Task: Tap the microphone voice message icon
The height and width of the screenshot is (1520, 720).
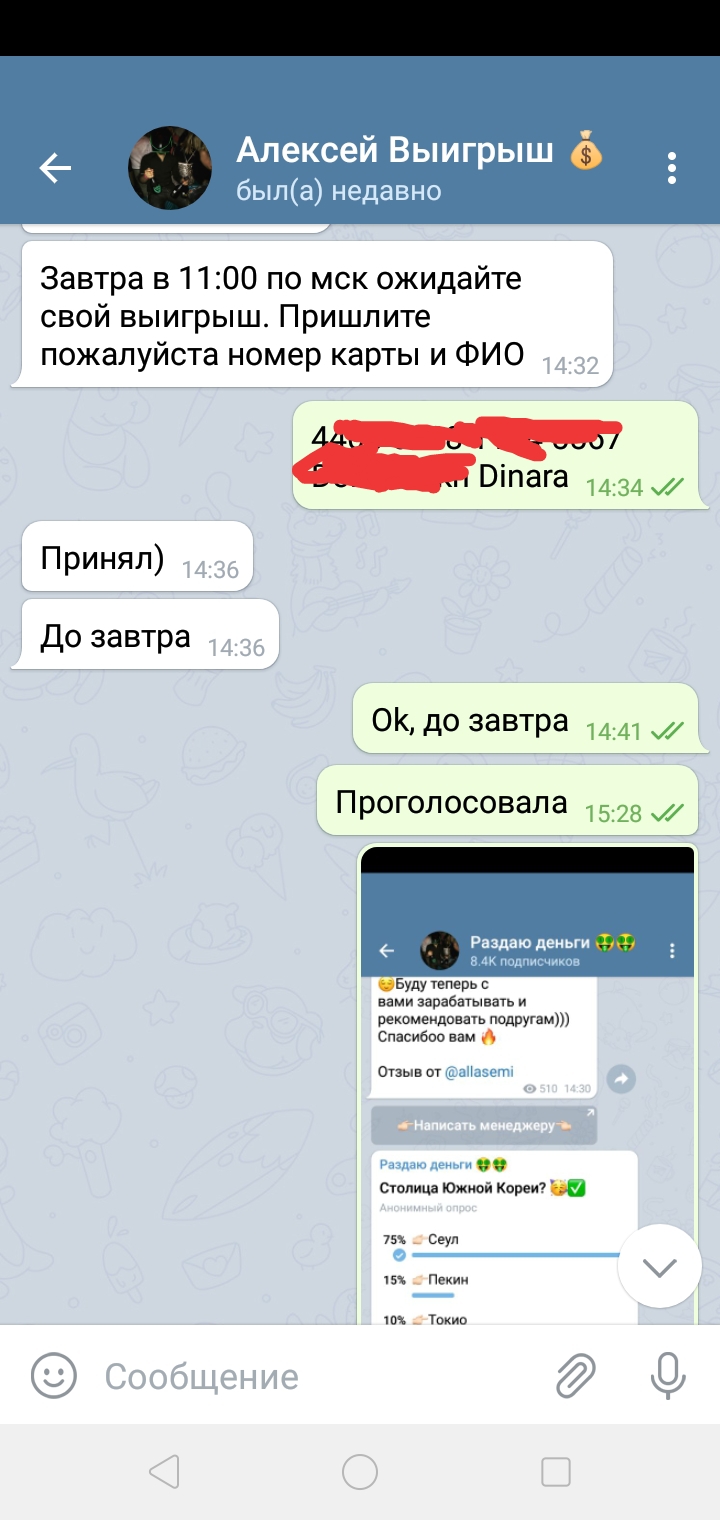Action: pos(668,1376)
